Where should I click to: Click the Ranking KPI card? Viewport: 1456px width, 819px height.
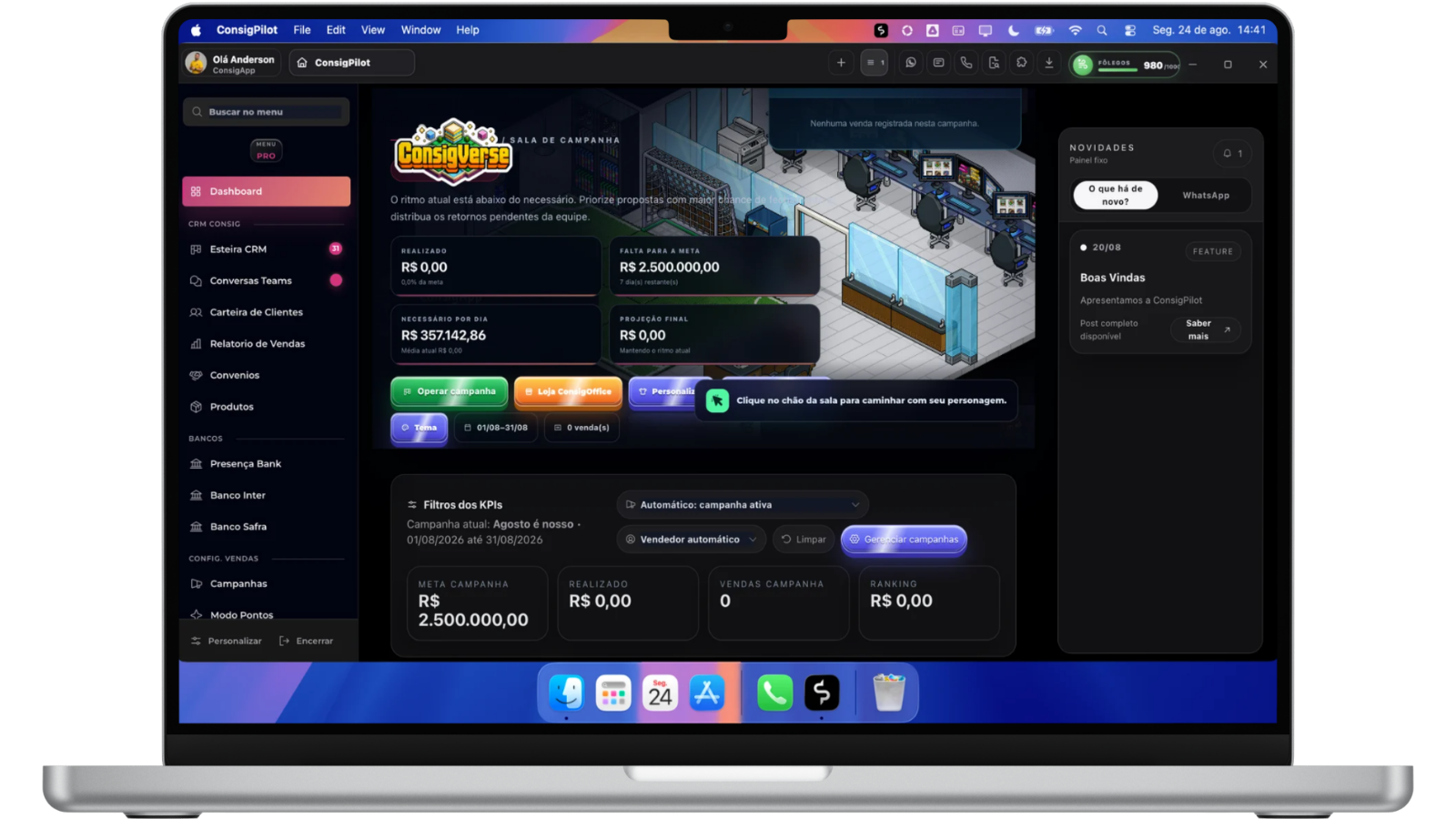click(929, 603)
